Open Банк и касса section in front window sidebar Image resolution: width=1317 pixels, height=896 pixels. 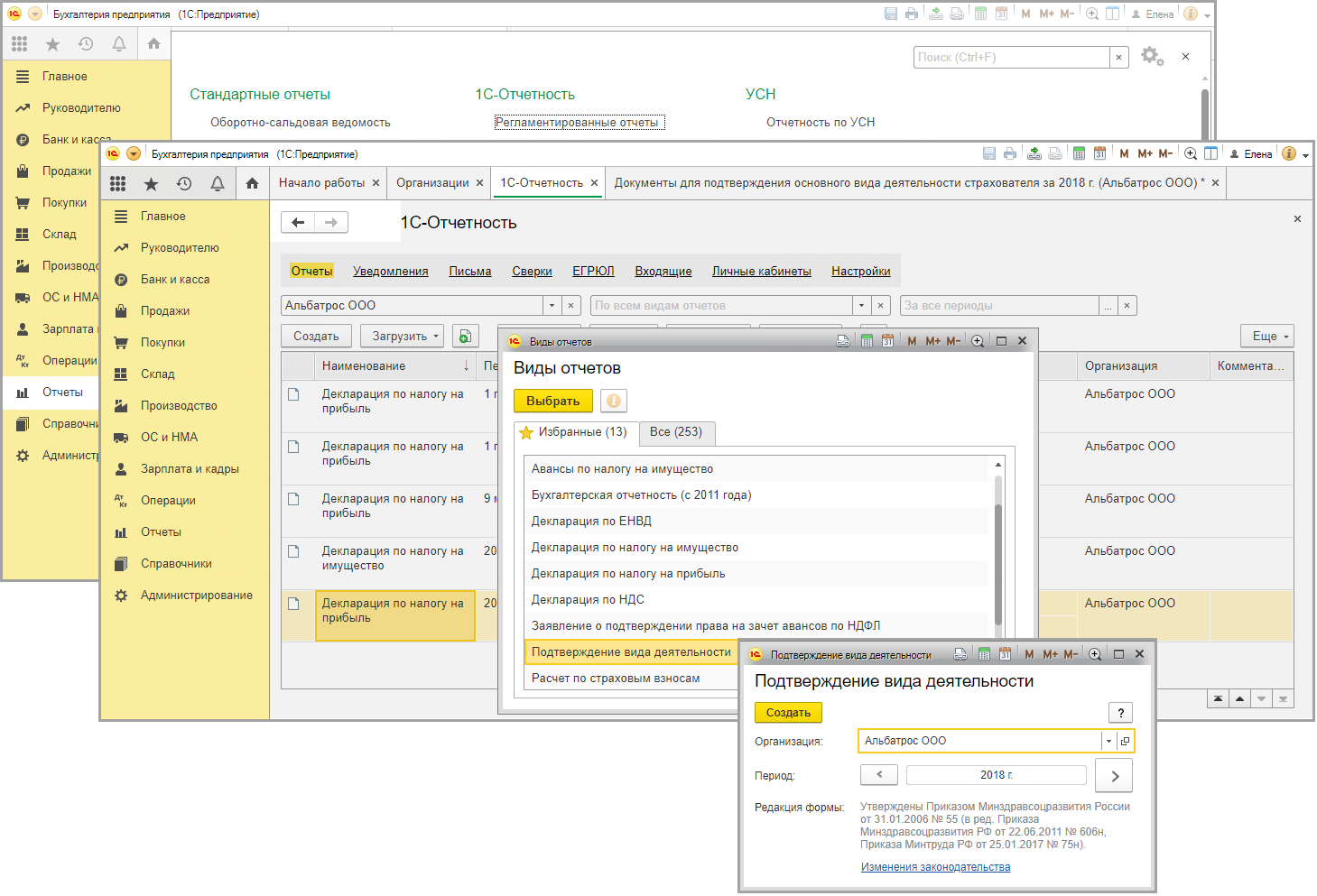pos(175,280)
